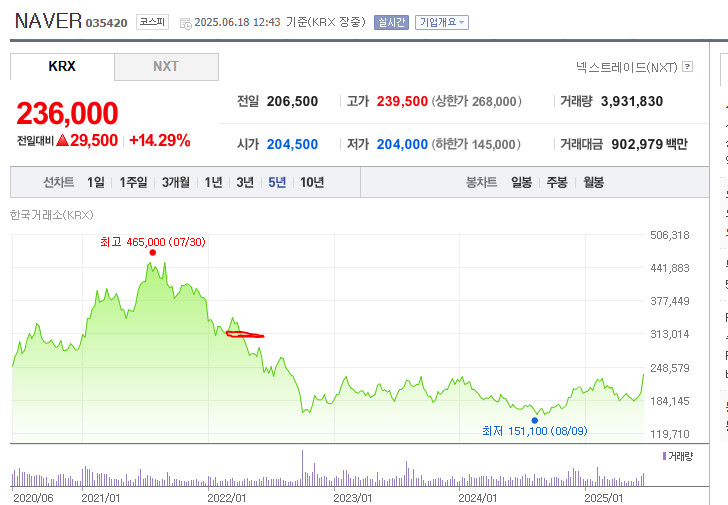Click the blue 최저 151,100 marker dot
This screenshot has height=505, width=728.
tap(535, 421)
